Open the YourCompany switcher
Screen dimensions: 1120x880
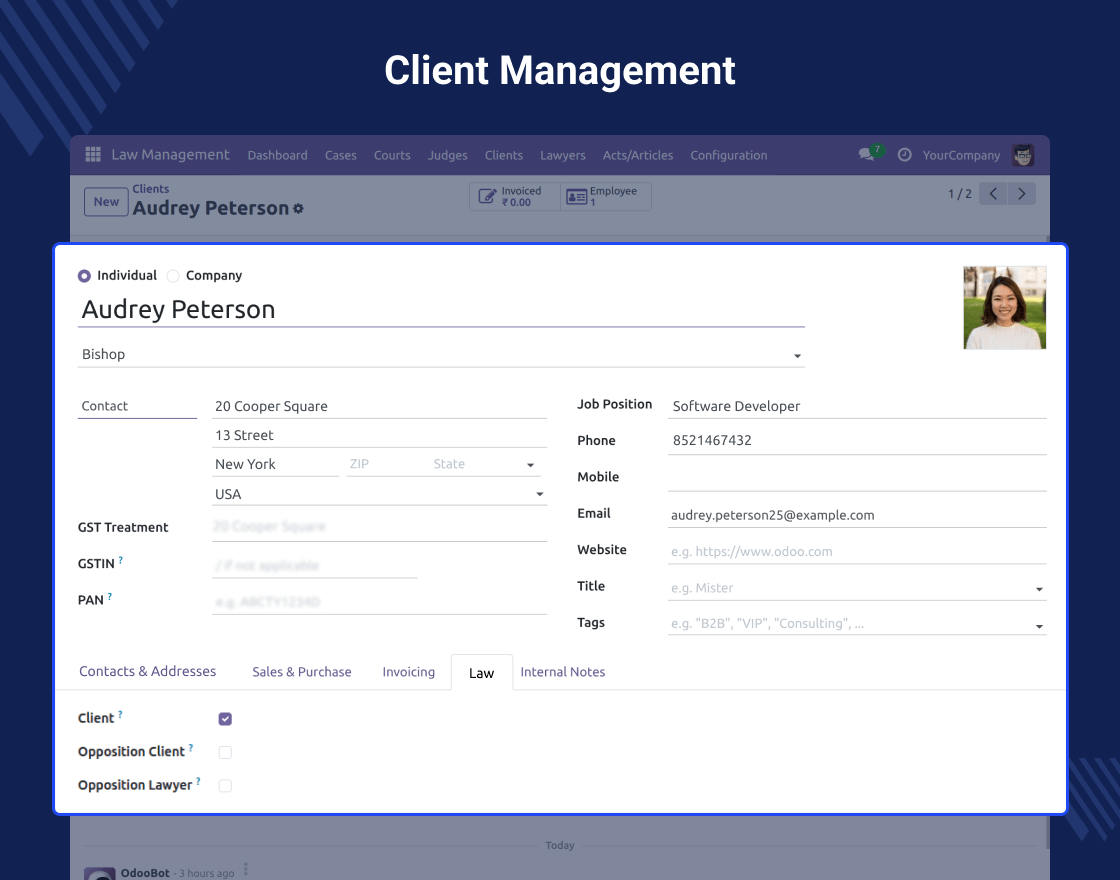coord(961,155)
